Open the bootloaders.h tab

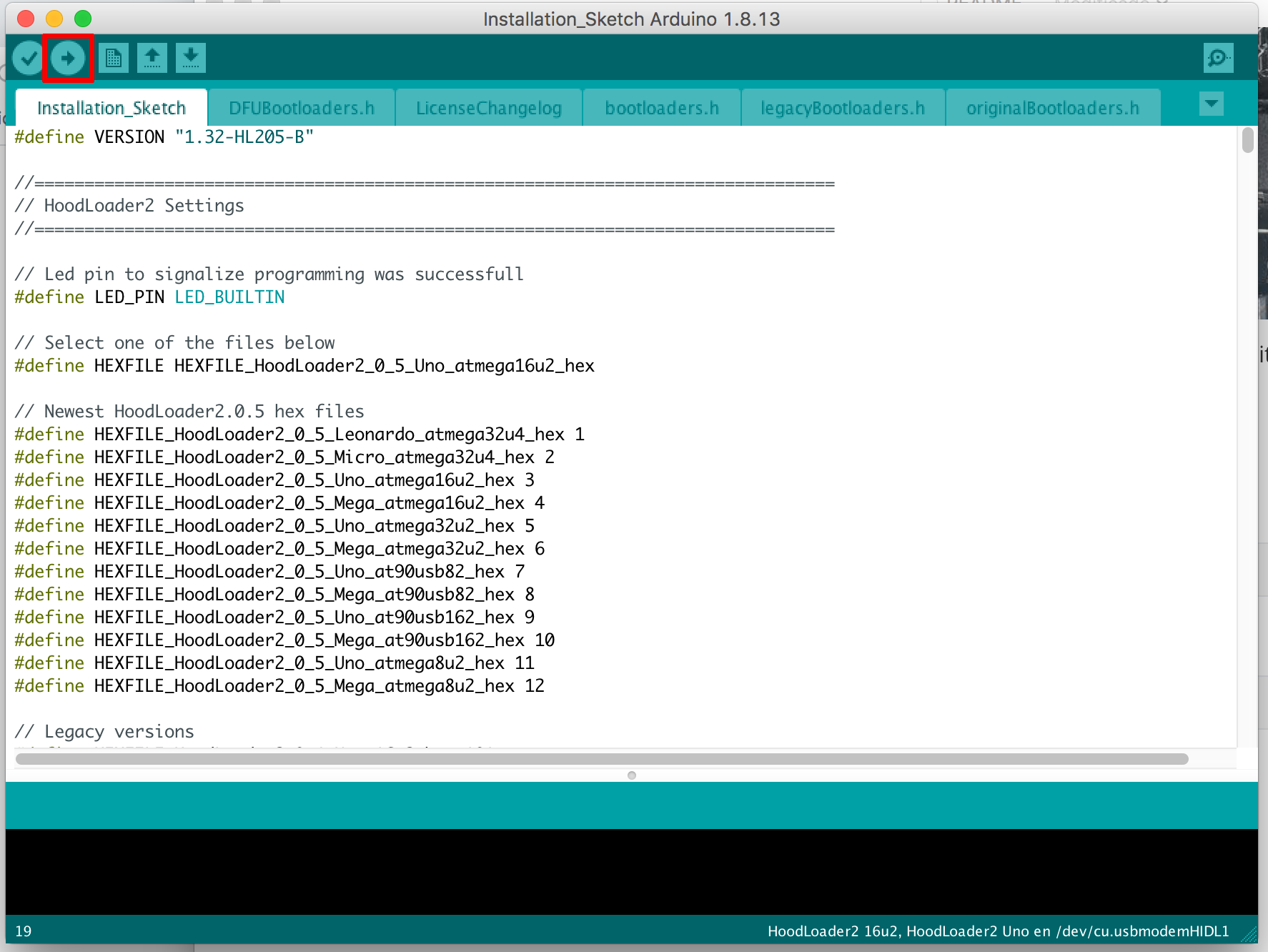tap(662, 108)
